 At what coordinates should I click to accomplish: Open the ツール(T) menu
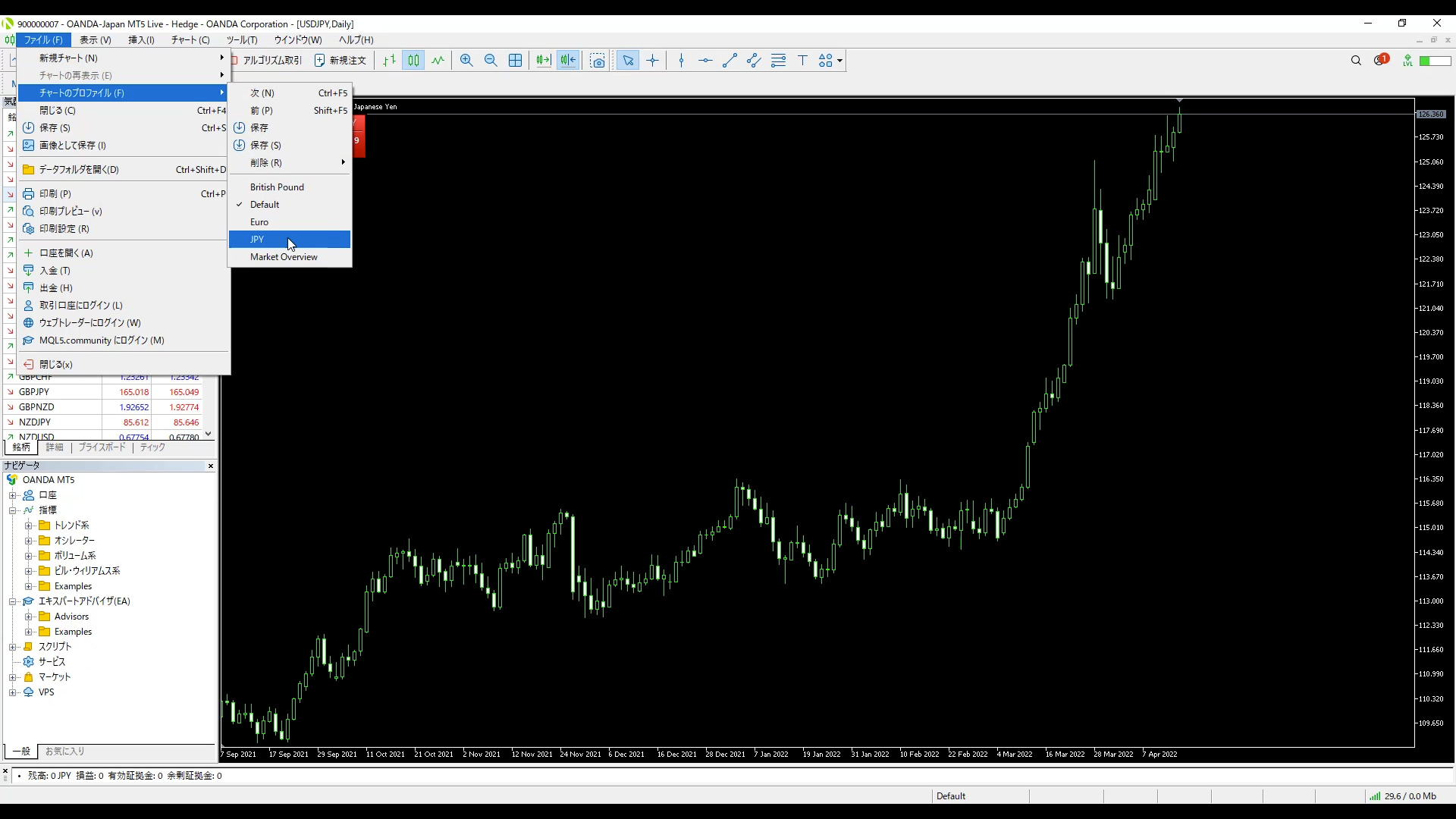coord(242,40)
